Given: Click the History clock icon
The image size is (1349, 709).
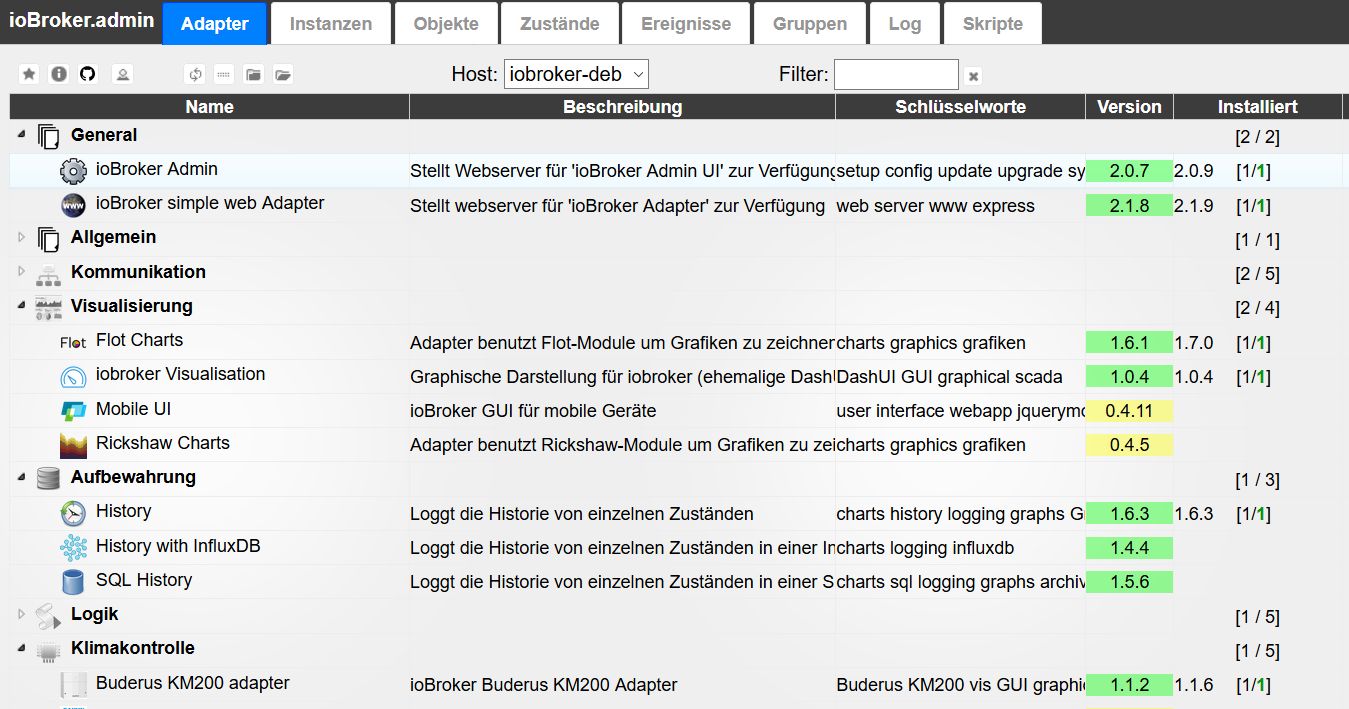Looking at the screenshot, I should click(74, 514).
